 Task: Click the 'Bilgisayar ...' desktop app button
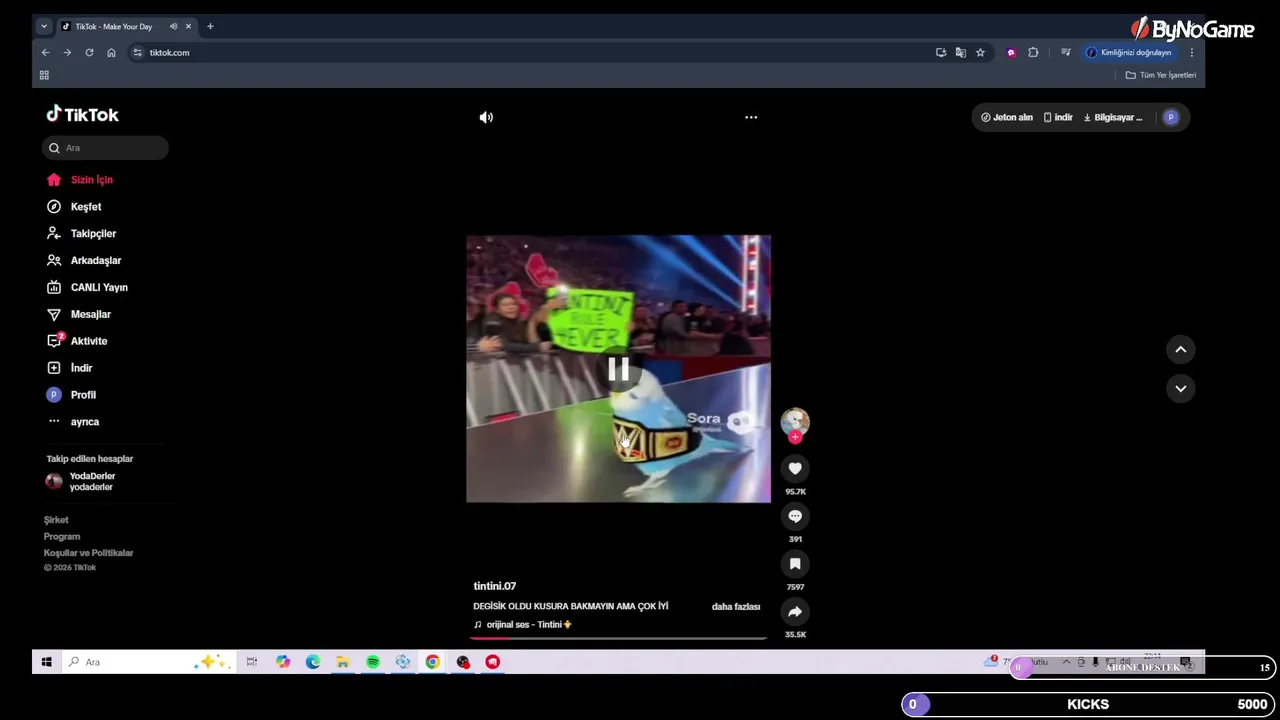[1112, 117]
